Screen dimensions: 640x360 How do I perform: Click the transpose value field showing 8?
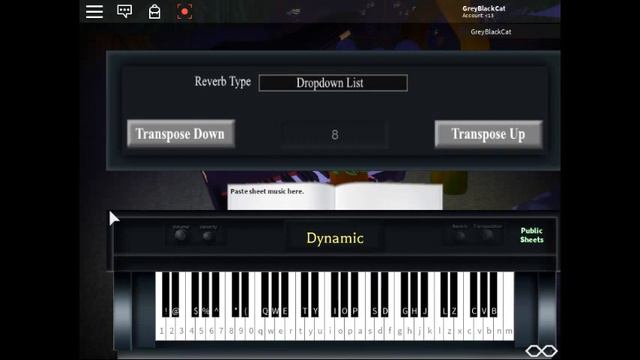click(335, 134)
